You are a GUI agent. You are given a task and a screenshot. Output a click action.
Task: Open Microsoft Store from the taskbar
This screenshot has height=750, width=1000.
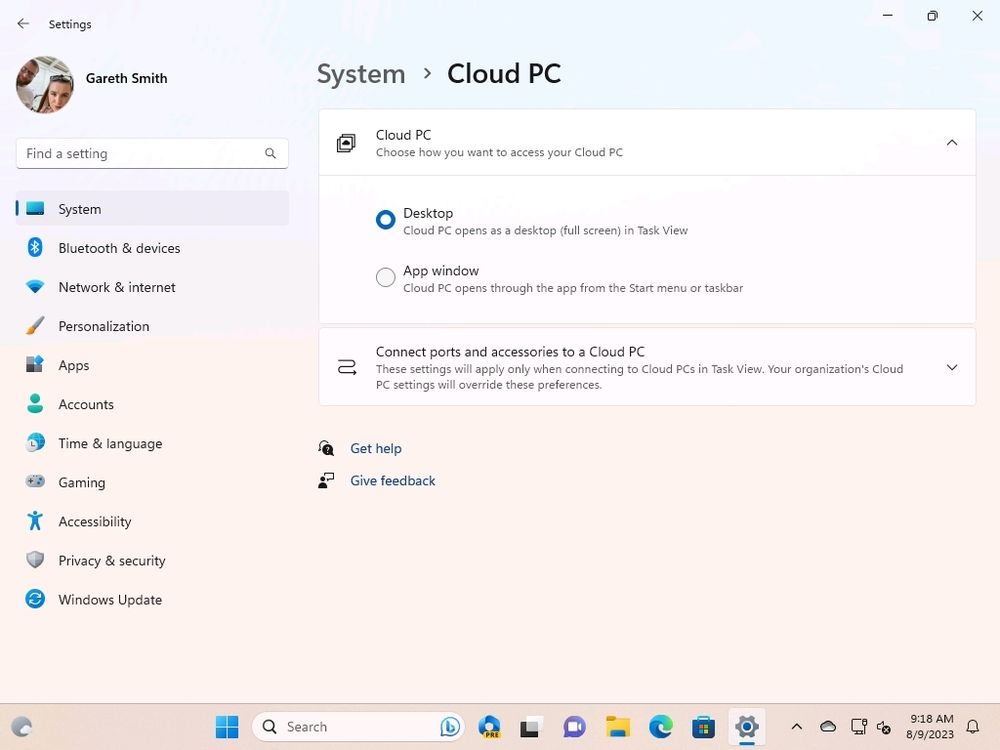pos(703,727)
